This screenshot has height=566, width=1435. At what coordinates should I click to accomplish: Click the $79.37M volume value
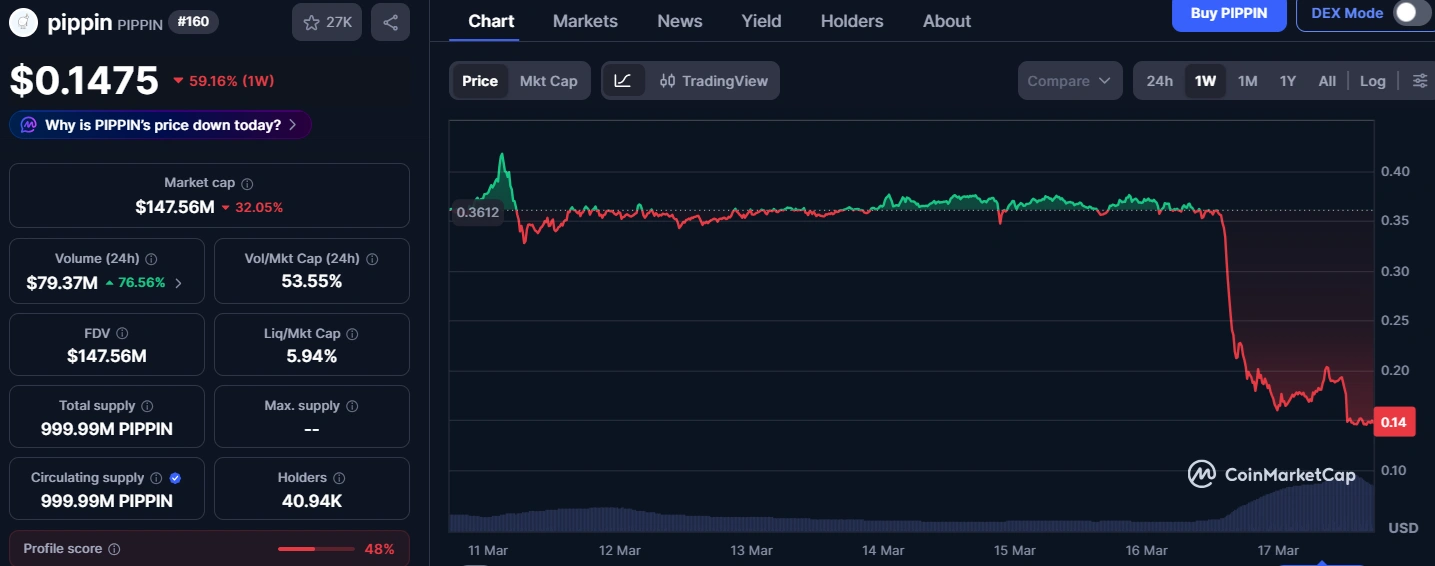click(62, 283)
